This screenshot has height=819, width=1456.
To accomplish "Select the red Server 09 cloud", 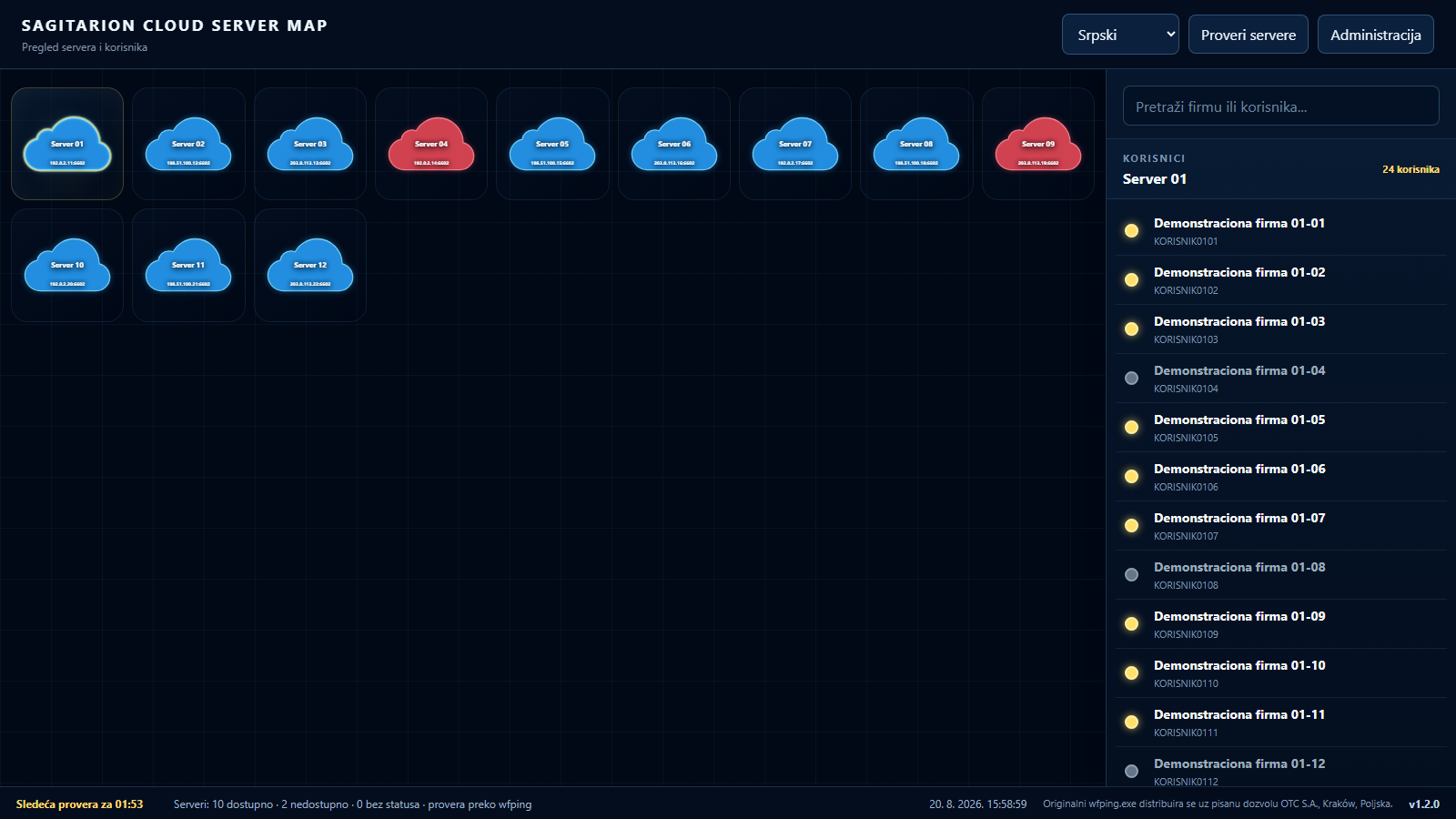I will (x=1038, y=144).
